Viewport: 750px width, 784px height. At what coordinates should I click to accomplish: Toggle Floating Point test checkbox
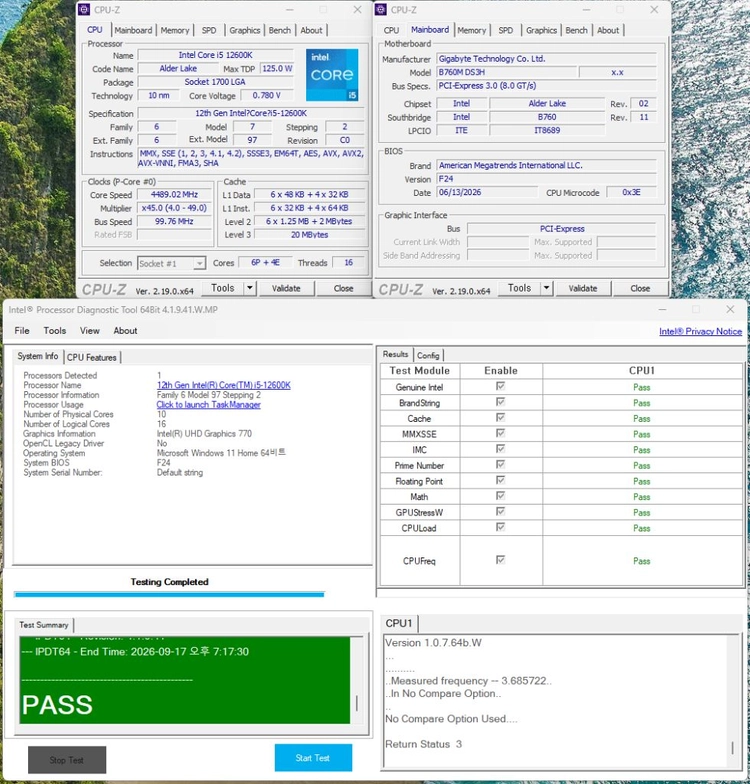pyautogui.click(x=500, y=480)
